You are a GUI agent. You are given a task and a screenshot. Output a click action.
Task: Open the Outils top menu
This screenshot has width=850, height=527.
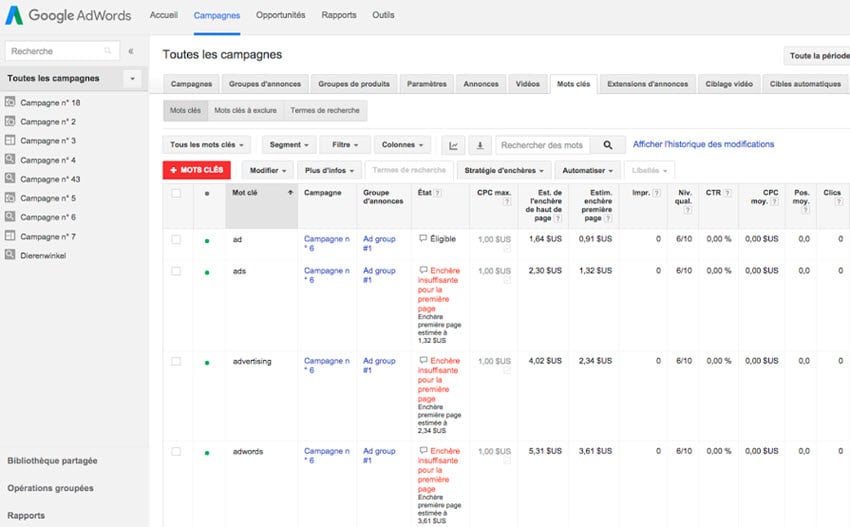pos(383,15)
